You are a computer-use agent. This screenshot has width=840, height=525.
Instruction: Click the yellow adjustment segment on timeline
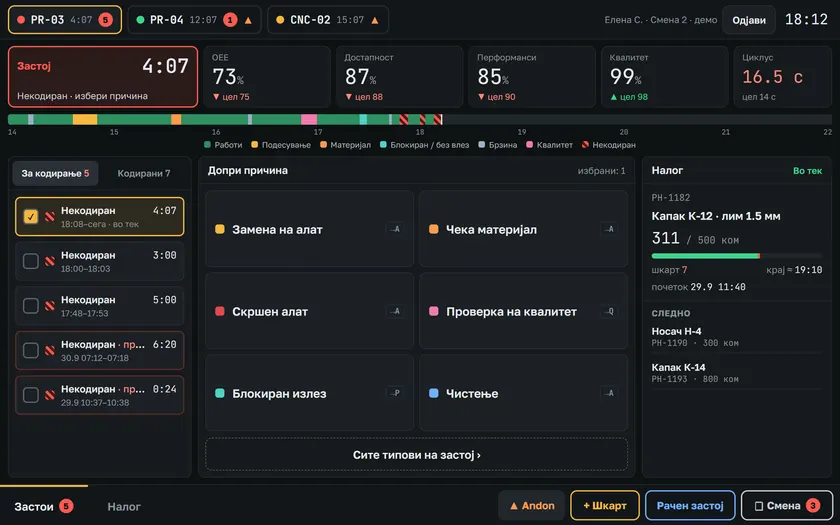coord(85,119)
